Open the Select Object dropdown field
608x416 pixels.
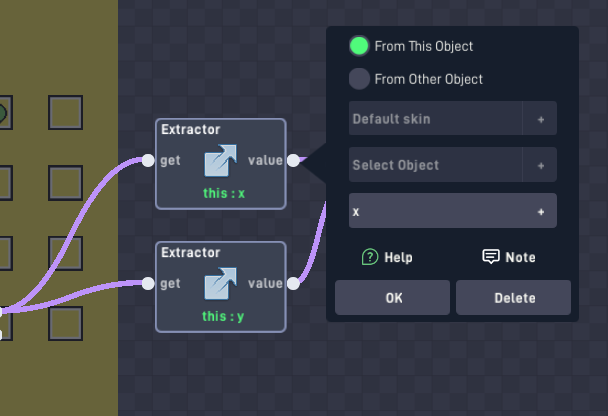pyautogui.click(x=435, y=164)
